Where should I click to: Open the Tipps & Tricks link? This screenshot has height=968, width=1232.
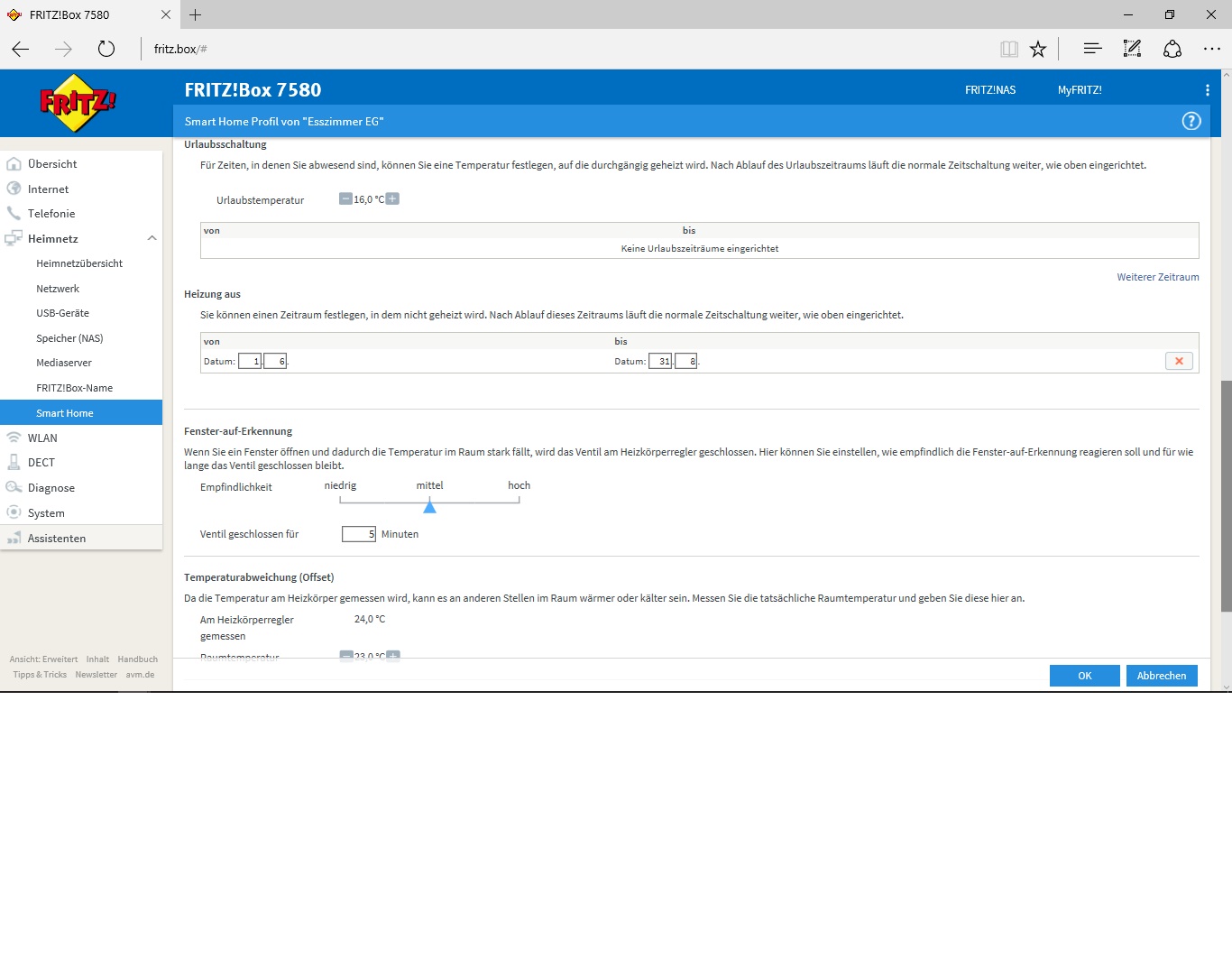tap(40, 675)
